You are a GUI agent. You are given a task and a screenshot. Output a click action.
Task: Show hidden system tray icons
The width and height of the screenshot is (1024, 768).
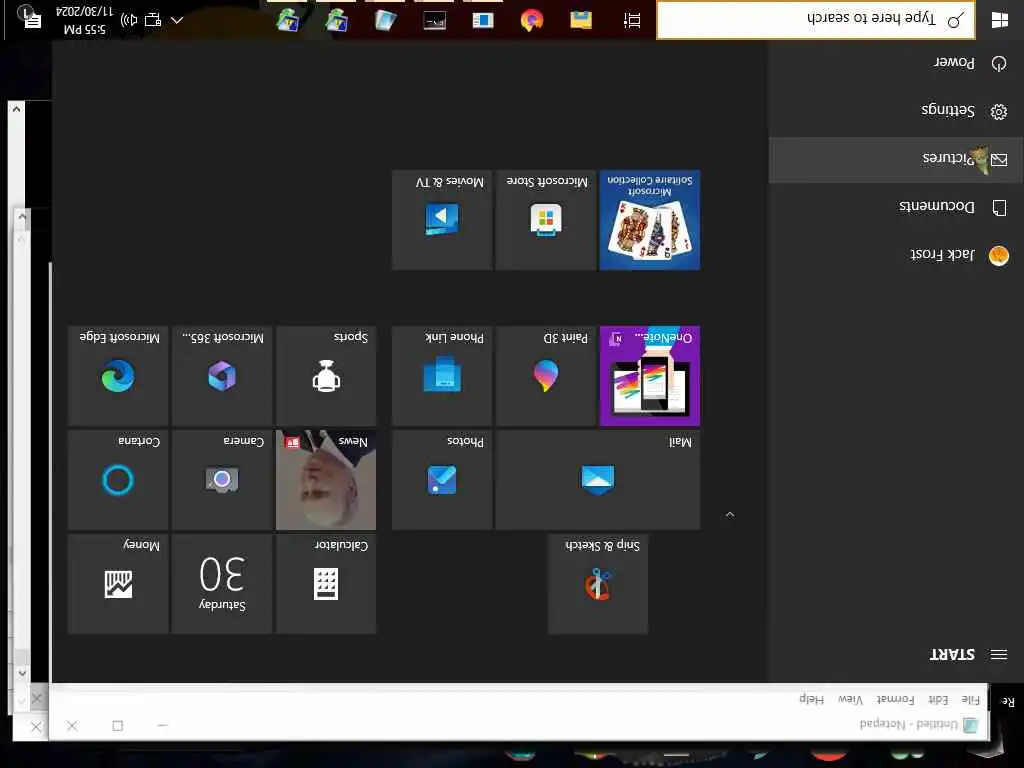click(x=177, y=20)
